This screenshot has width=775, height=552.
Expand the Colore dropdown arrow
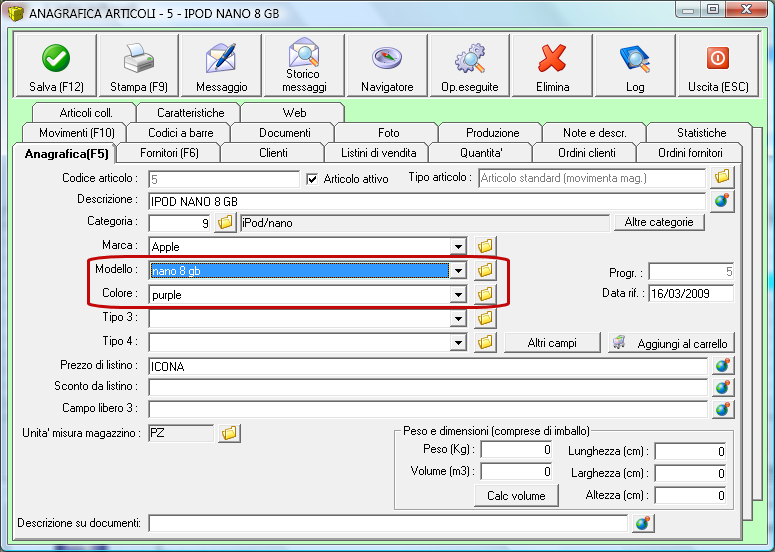458,295
